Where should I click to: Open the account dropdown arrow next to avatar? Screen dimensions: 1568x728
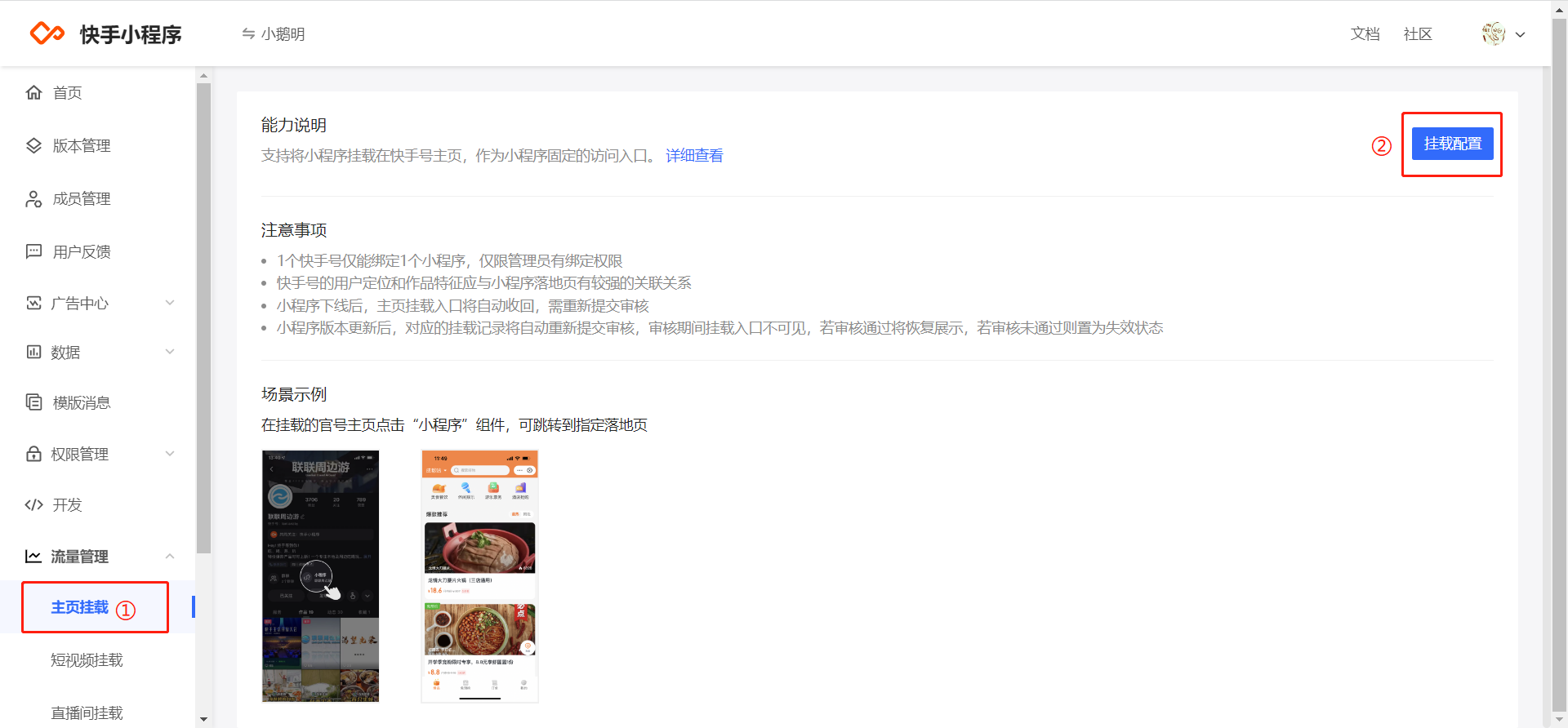coord(1520,34)
